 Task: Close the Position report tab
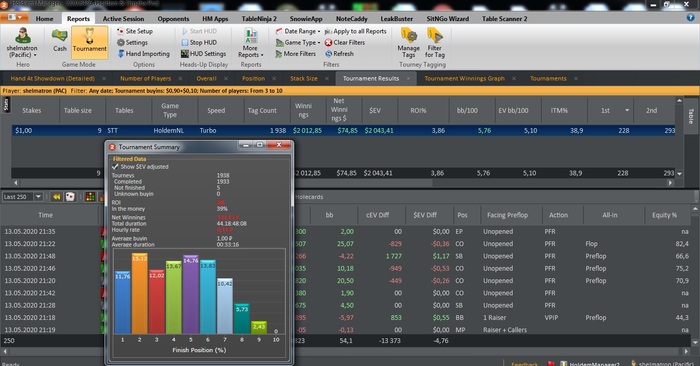pyautogui.click(x=274, y=79)
